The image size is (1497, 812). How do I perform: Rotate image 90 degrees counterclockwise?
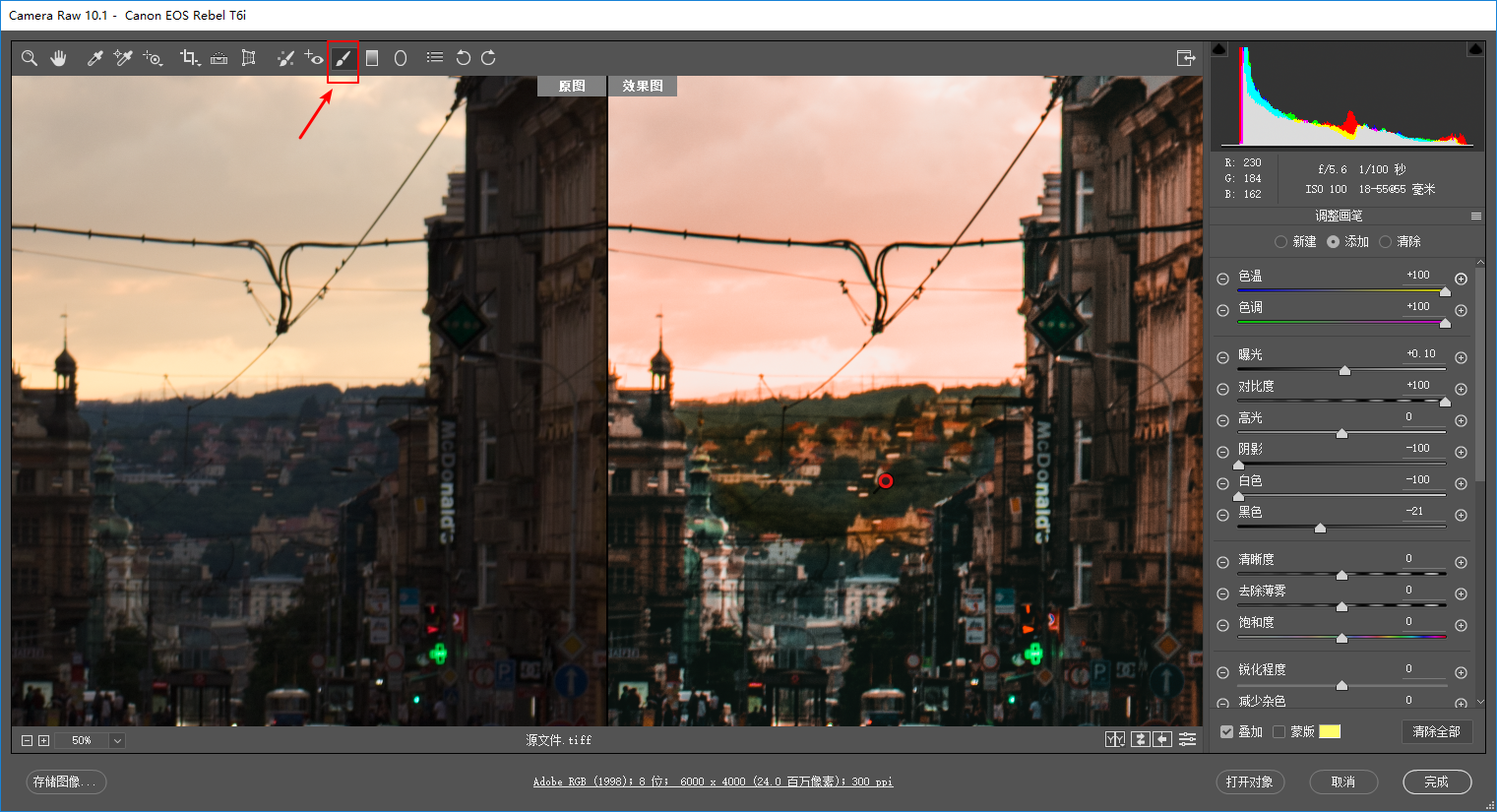[463, 58]
